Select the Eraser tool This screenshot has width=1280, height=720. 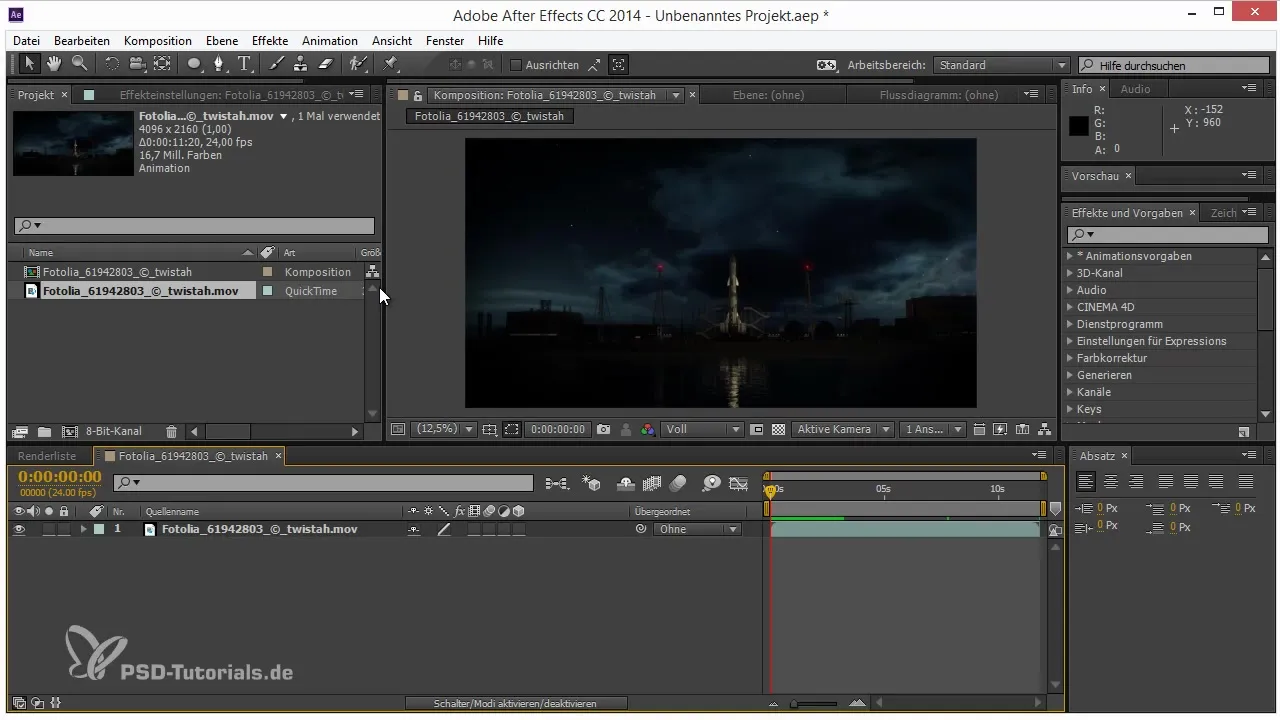[x=325, y=64]
